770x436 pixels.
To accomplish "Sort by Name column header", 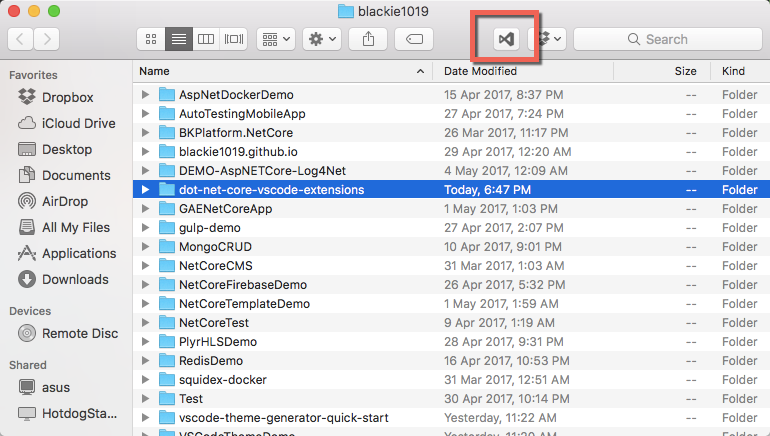I will coord(154,71).
